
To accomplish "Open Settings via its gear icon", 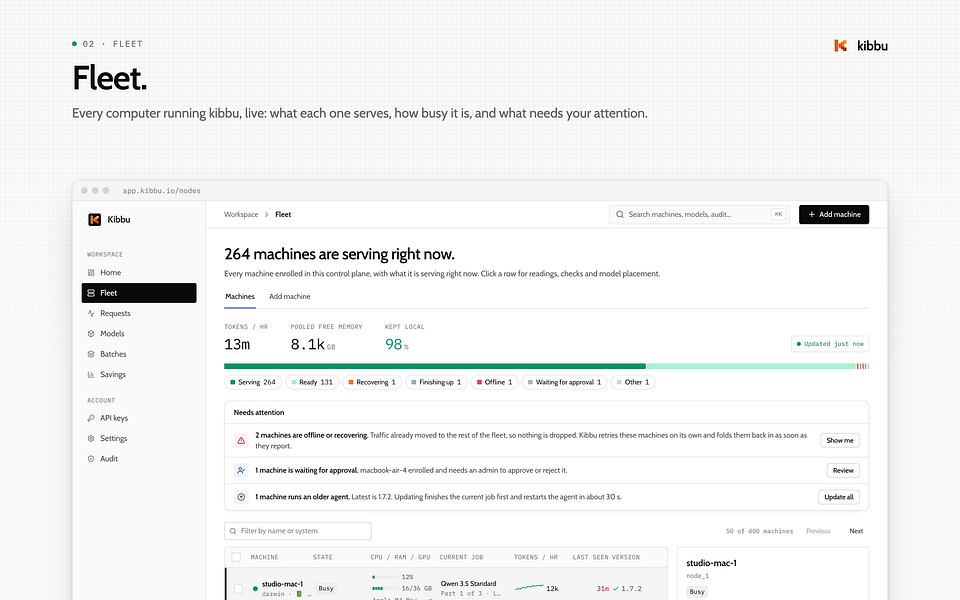I will click(91, 438).
